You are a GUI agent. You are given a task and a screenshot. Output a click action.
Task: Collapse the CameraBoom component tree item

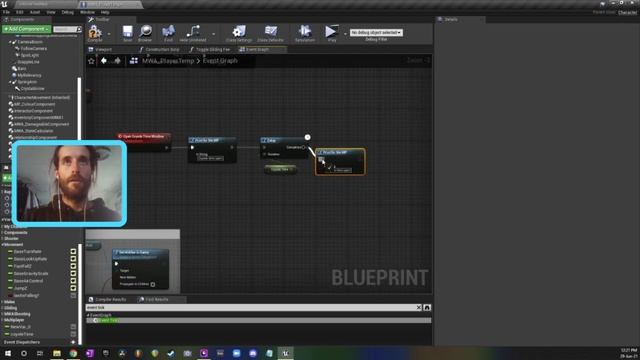click(10, 42)
